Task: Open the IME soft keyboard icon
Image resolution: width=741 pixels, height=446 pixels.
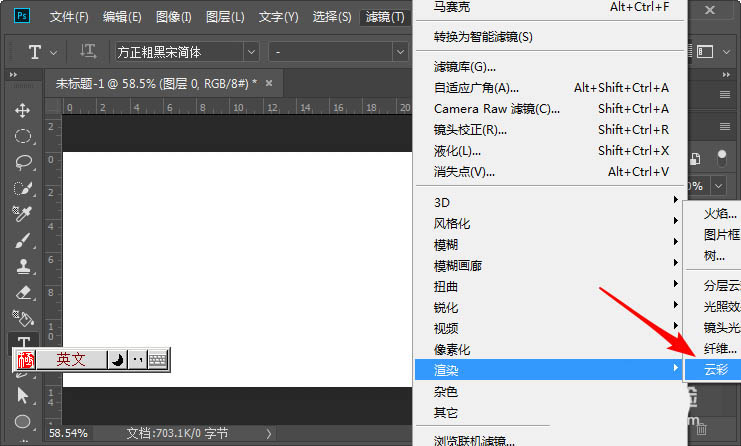Action: click(x=158, y=360)
